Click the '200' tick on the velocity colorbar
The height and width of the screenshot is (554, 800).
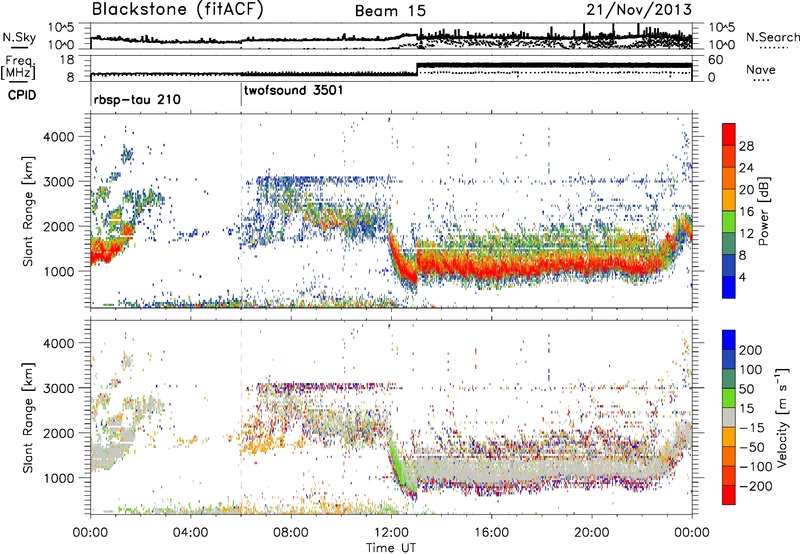(751, 350)
